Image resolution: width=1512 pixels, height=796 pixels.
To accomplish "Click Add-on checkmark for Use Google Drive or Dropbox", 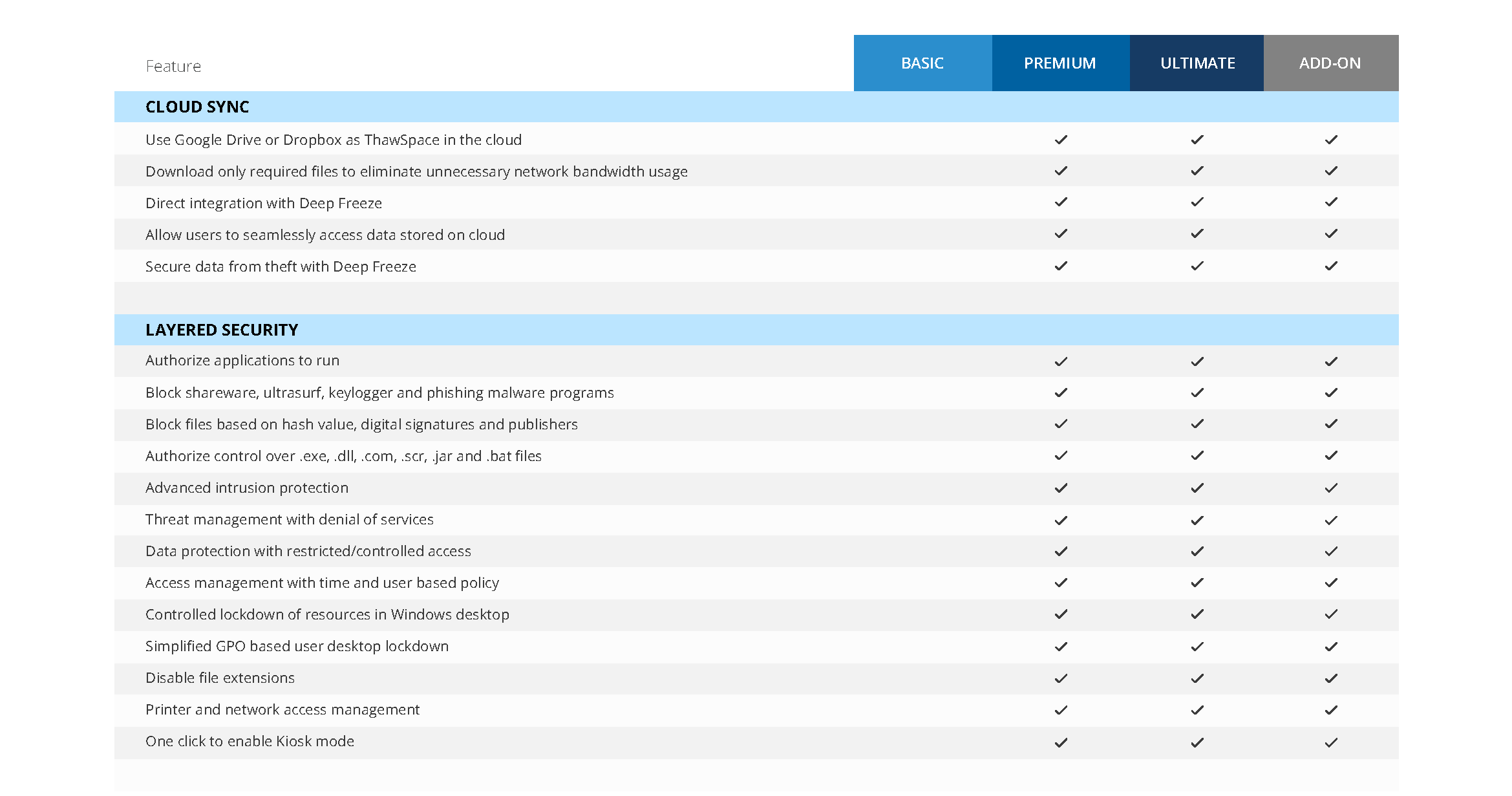I will tap(1331, 140).
